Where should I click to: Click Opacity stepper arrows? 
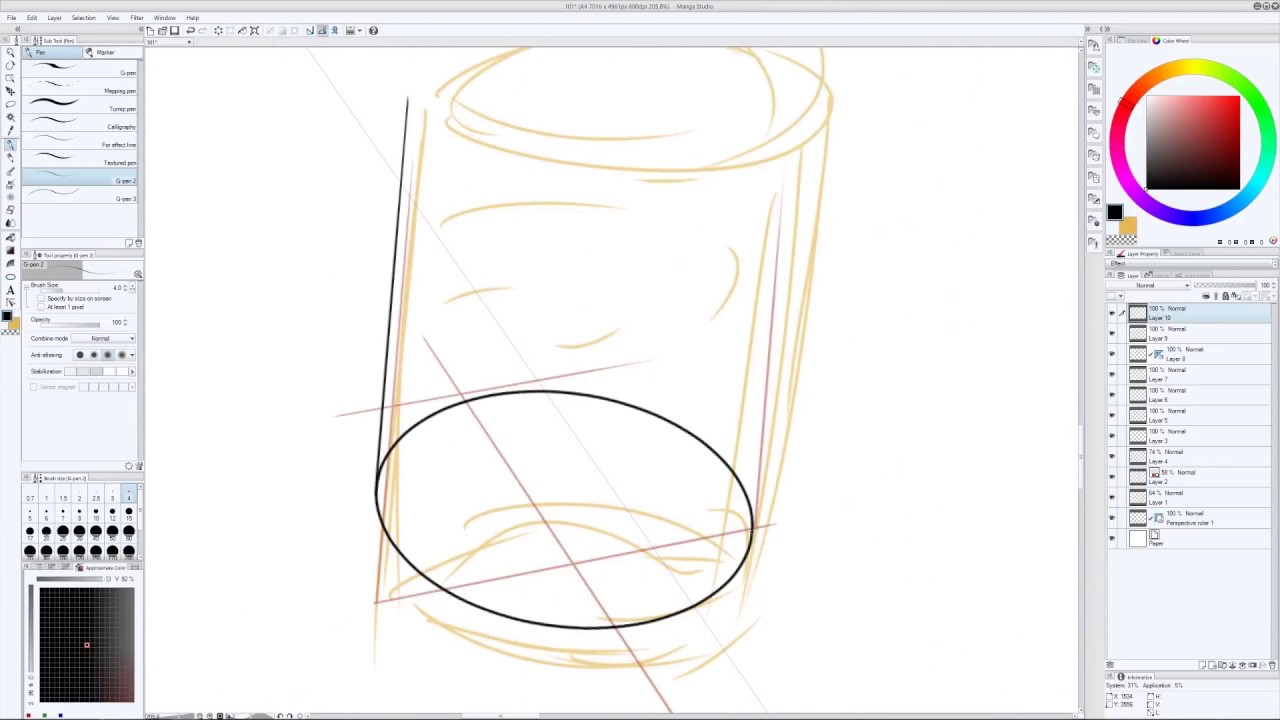point(125,322)
